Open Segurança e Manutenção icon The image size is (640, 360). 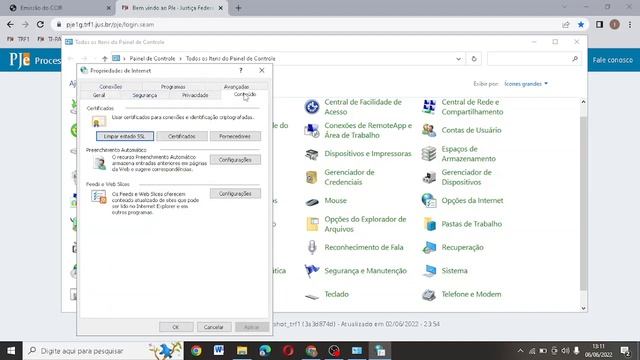[x=312, y=271]
